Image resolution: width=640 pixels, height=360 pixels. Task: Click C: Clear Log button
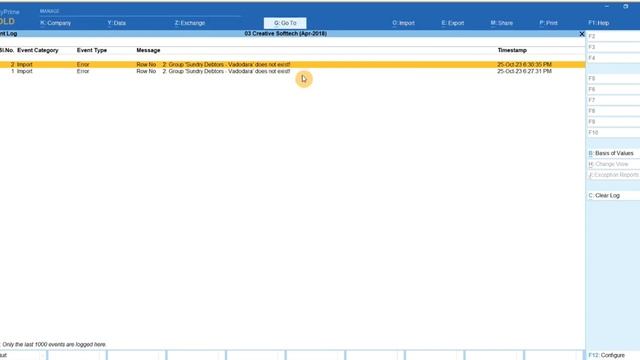pyautogui.click(x=613, y=196)
